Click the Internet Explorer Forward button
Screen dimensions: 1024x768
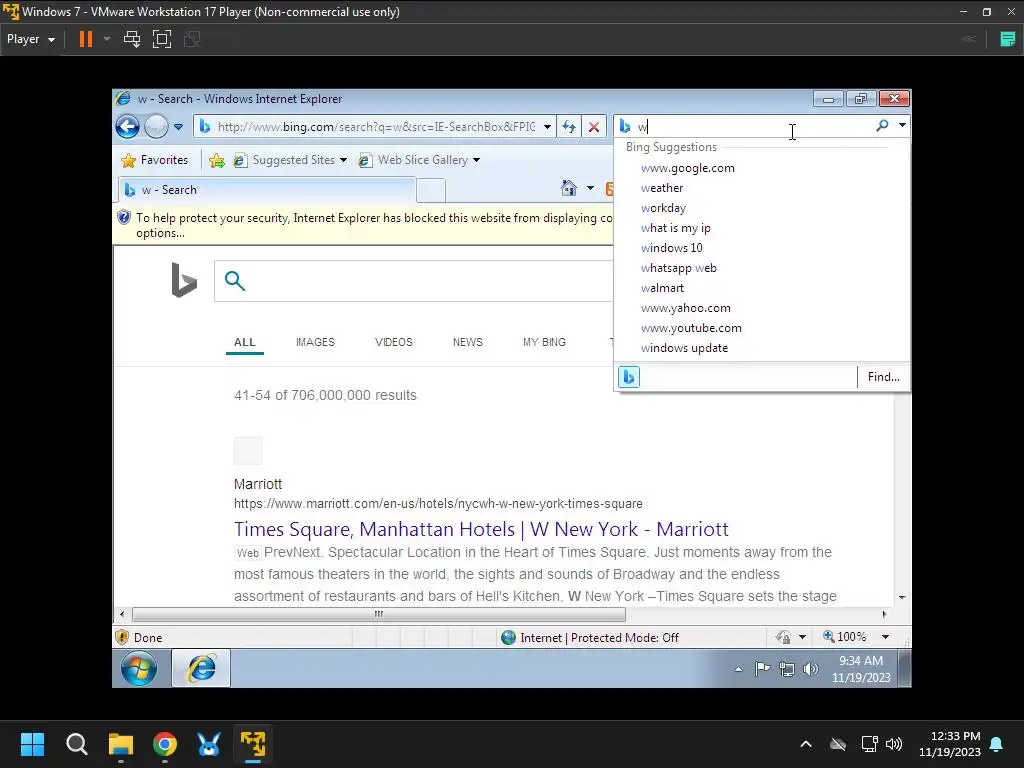click(156, 127)
